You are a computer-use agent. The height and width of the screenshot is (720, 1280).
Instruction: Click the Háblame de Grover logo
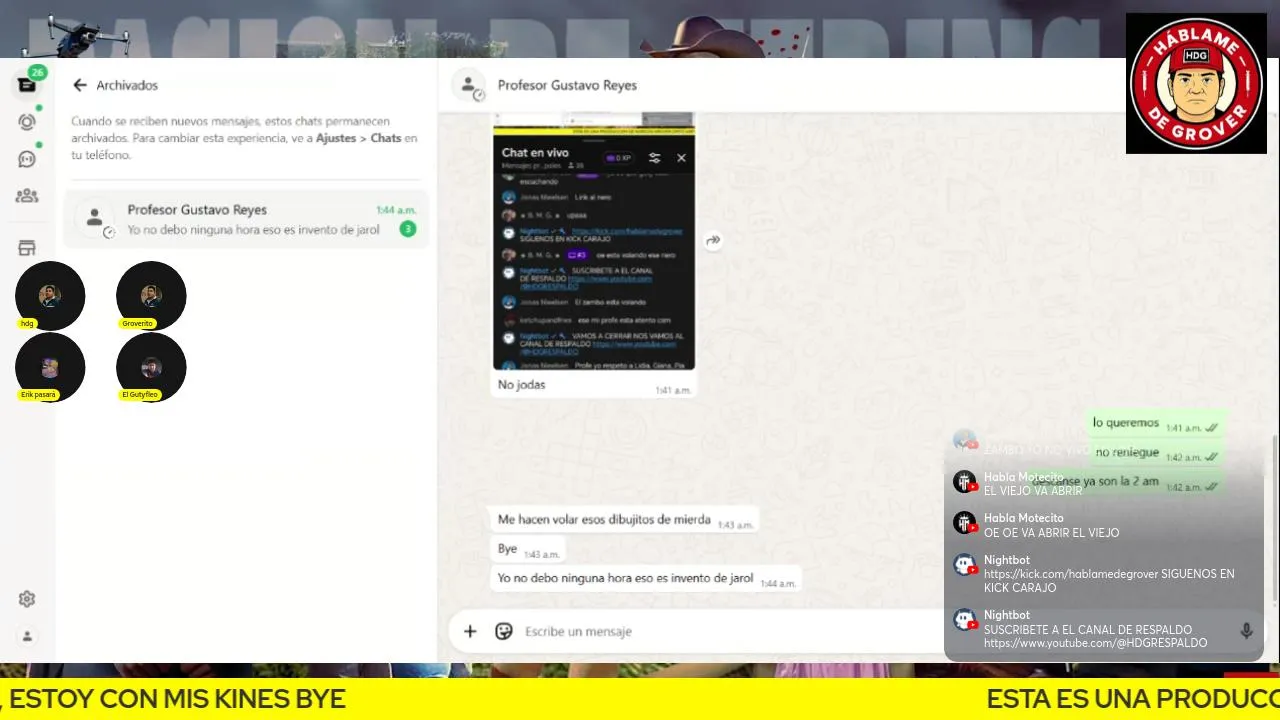coord(1196,83)
